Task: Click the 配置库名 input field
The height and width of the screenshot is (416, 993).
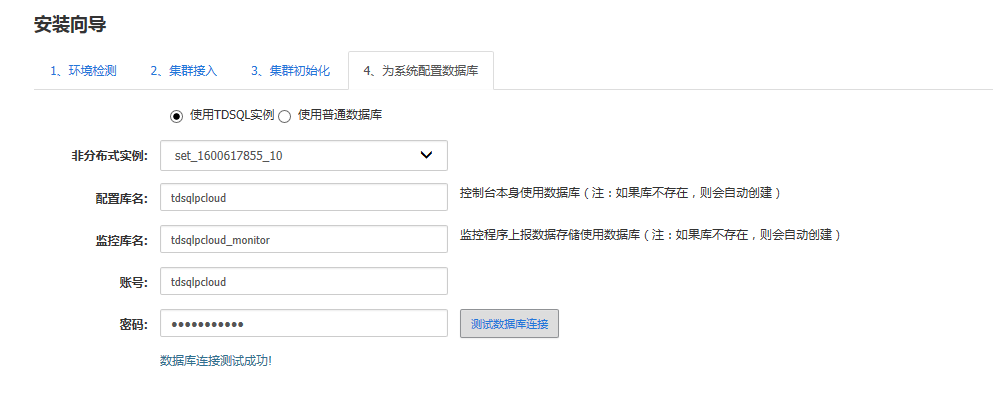Action: click(303, 198)
